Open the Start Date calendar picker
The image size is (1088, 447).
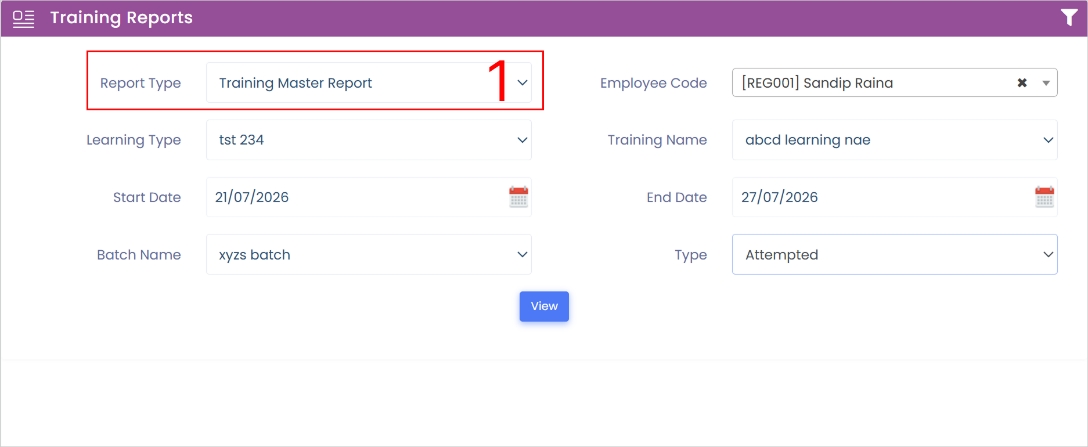(x=518, y=197)
